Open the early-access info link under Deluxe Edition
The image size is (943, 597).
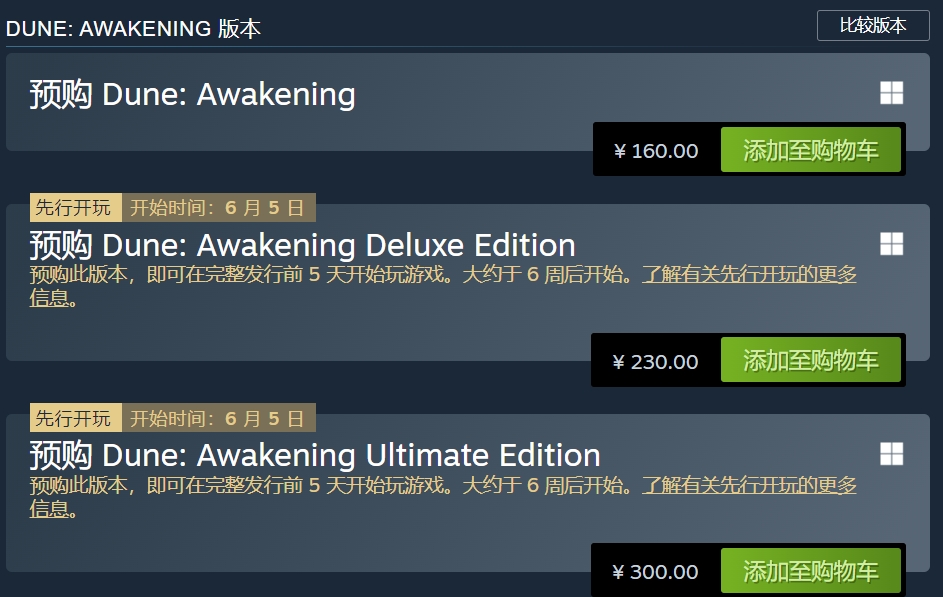748,275
